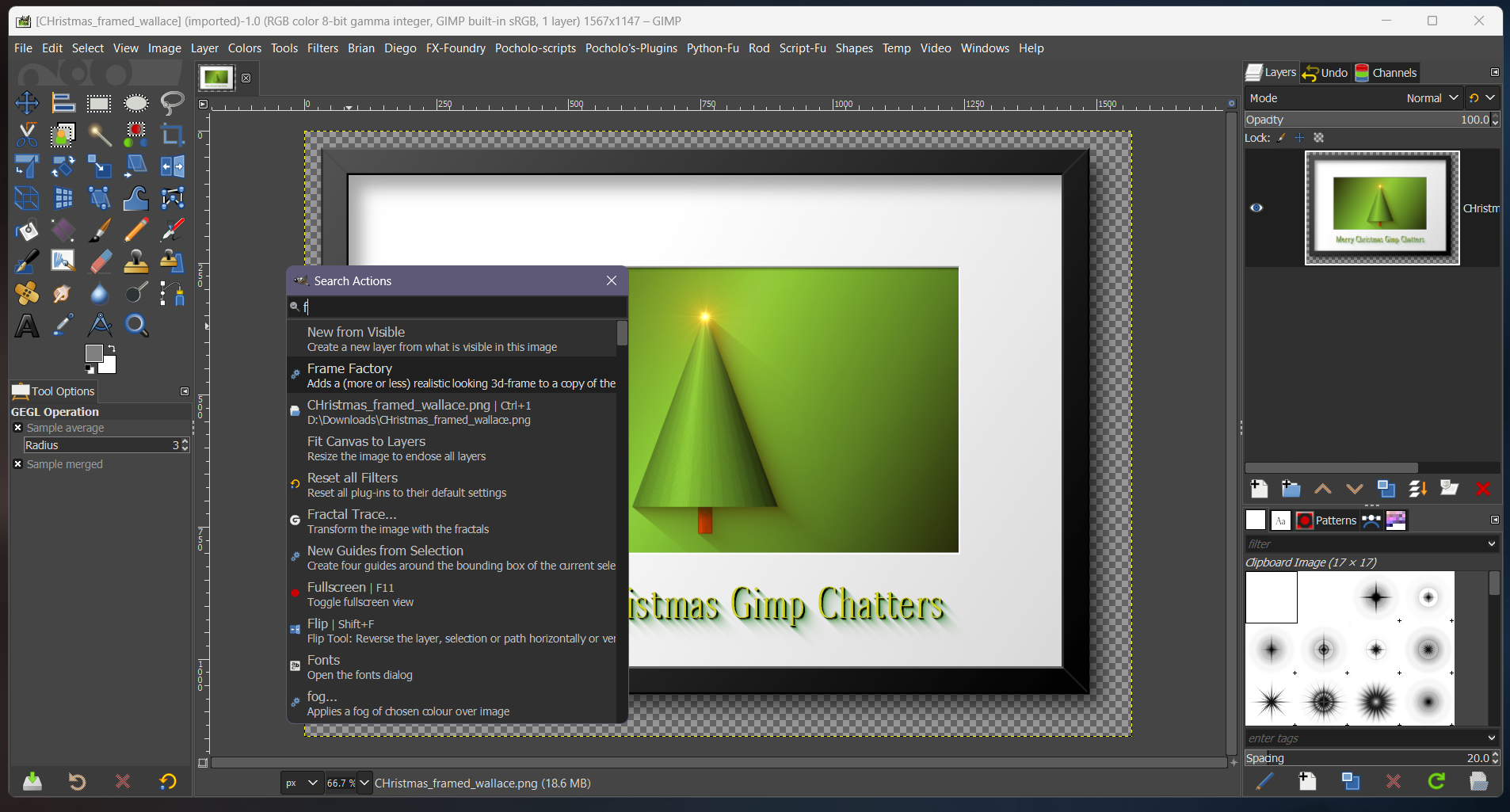Image resolution: width=1510 pixels, height=812 pixels.
Task: Select the Bucket Fill tool
Action: pos(26,230)
